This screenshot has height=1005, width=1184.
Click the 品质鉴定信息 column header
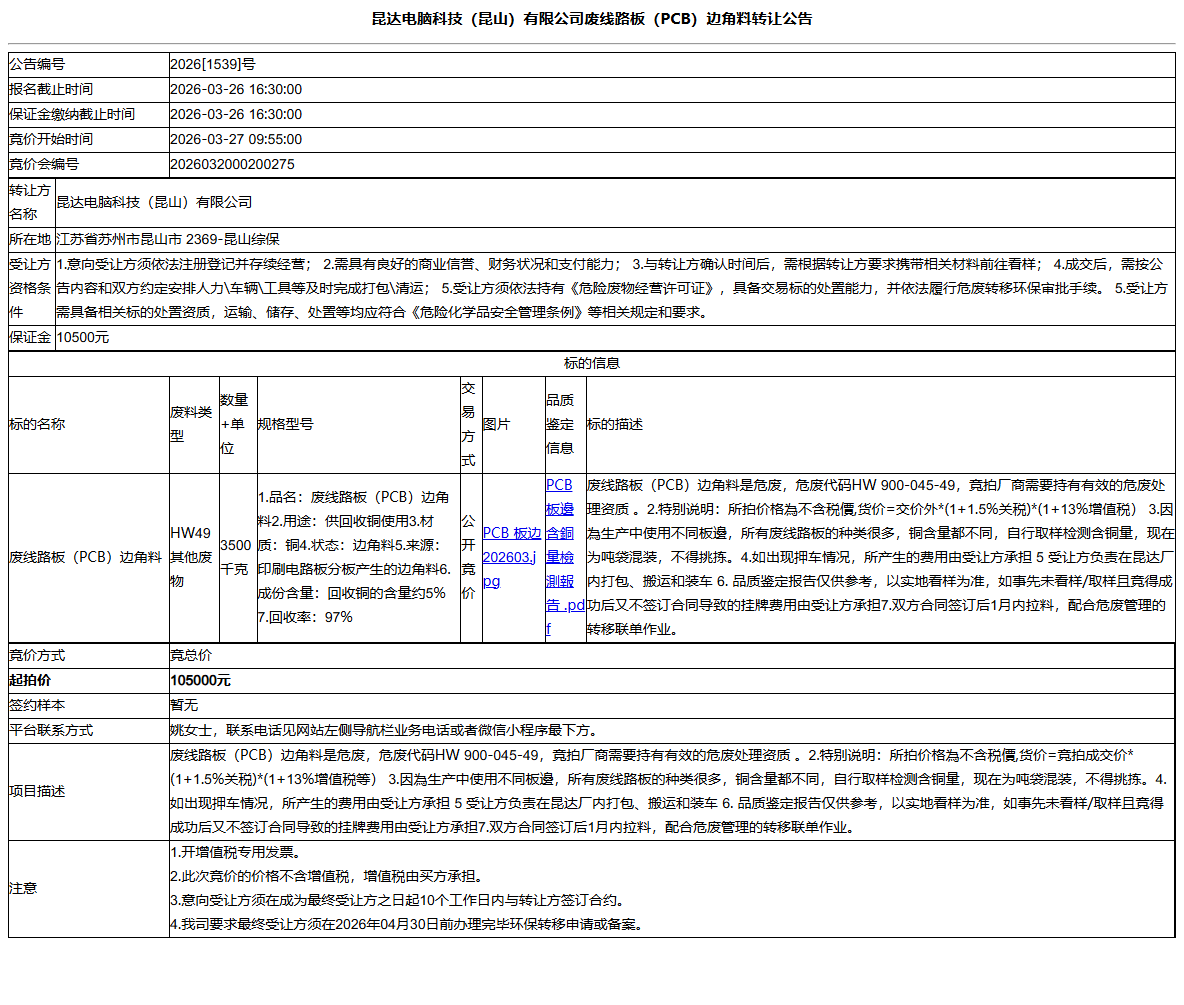(x=559, y=424)
